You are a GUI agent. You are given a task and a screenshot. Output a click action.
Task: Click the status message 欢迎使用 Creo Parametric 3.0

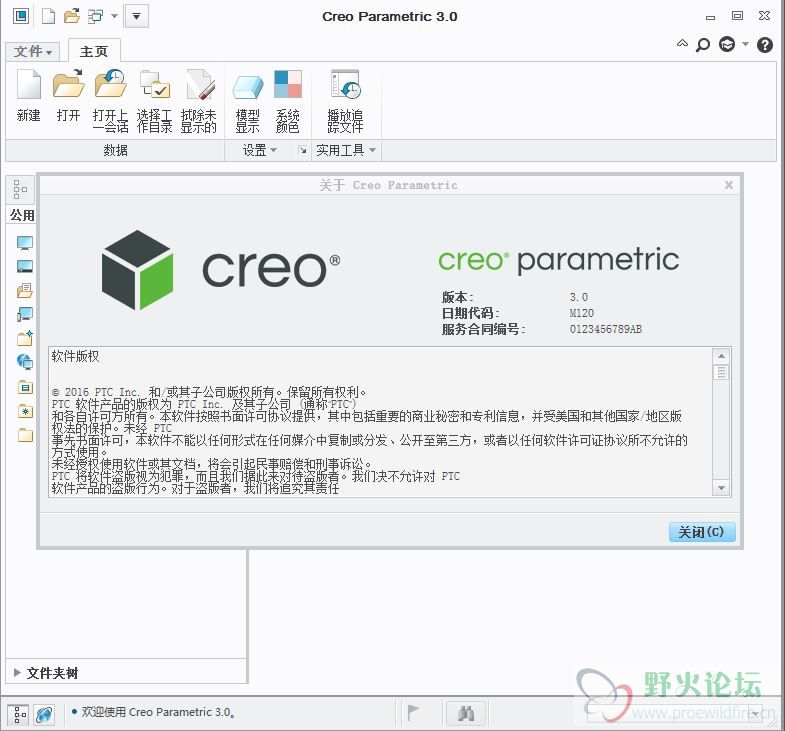[158, 712]
